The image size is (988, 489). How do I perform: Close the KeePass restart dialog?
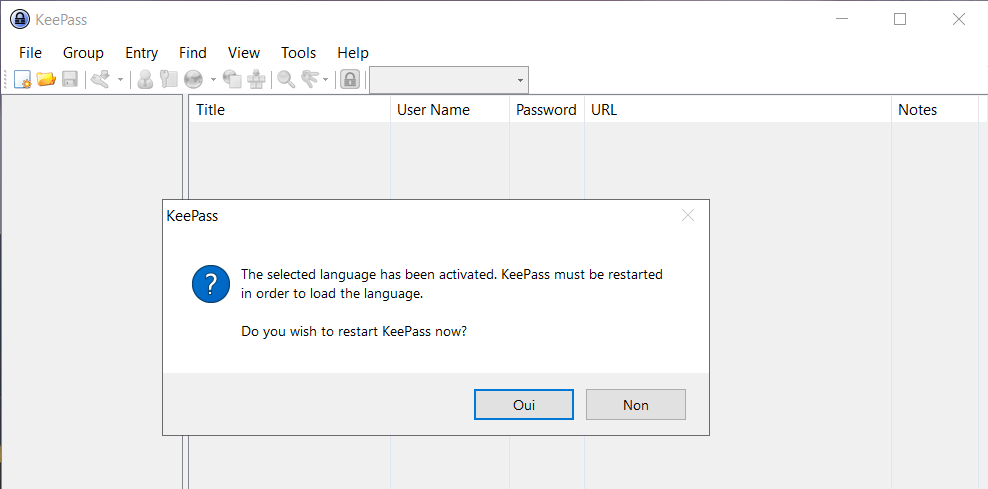click(688, 215)
